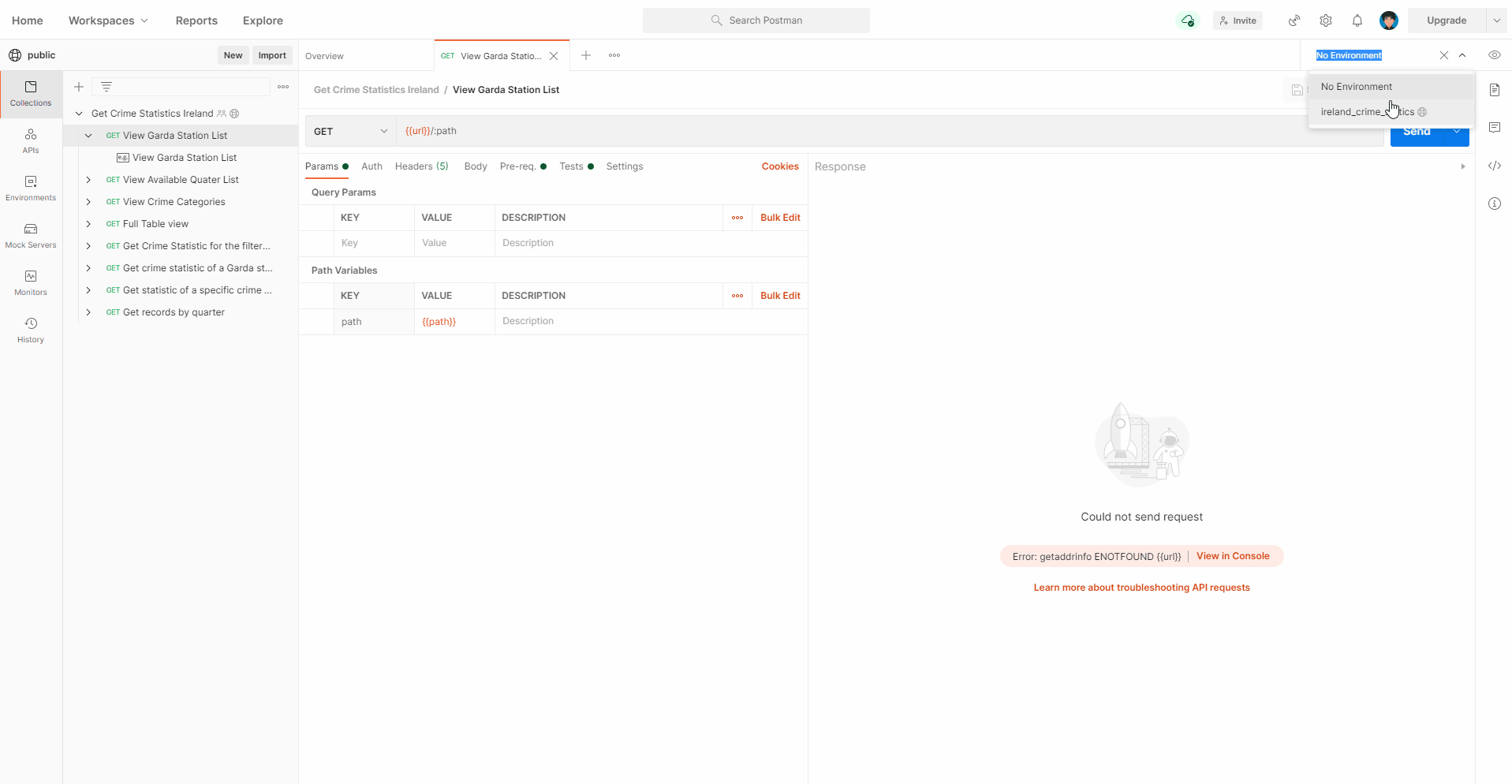The height and width of the screenshot is (784, 1512).
Task: Focus the Search Postman field
Action: click(756, 21)
